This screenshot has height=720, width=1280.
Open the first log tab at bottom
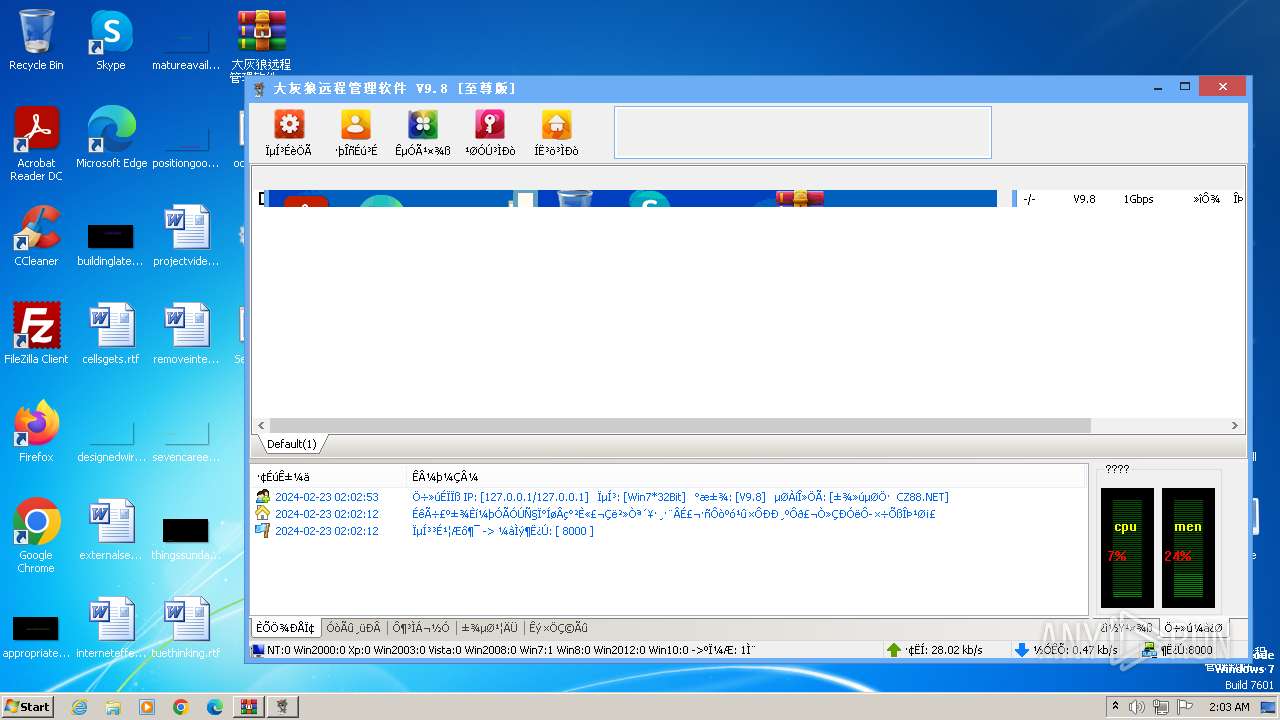285,628
